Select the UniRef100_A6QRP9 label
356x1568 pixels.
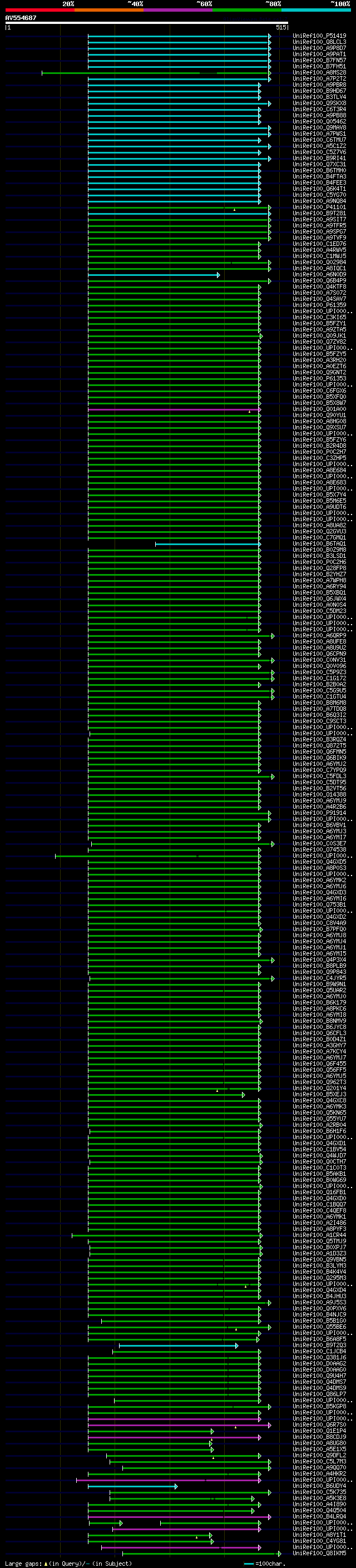pos(319,635)
